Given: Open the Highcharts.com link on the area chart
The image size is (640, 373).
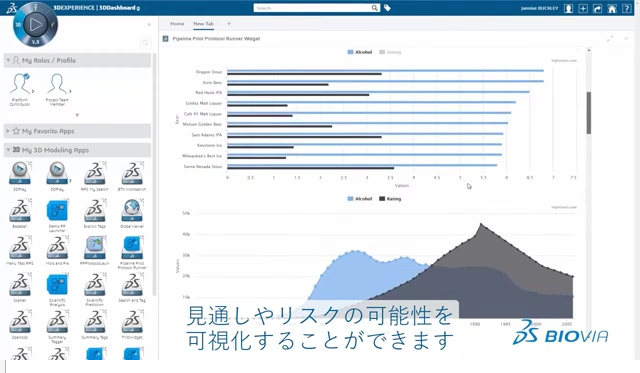Looking at the screenshot, I should [x=564, y=207].
